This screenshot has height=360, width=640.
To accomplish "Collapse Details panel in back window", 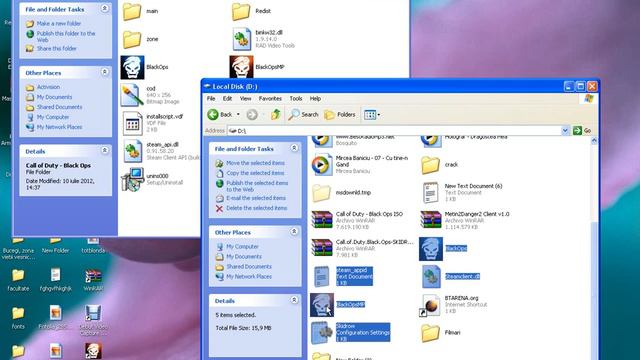I will click(x=104, y=151).
